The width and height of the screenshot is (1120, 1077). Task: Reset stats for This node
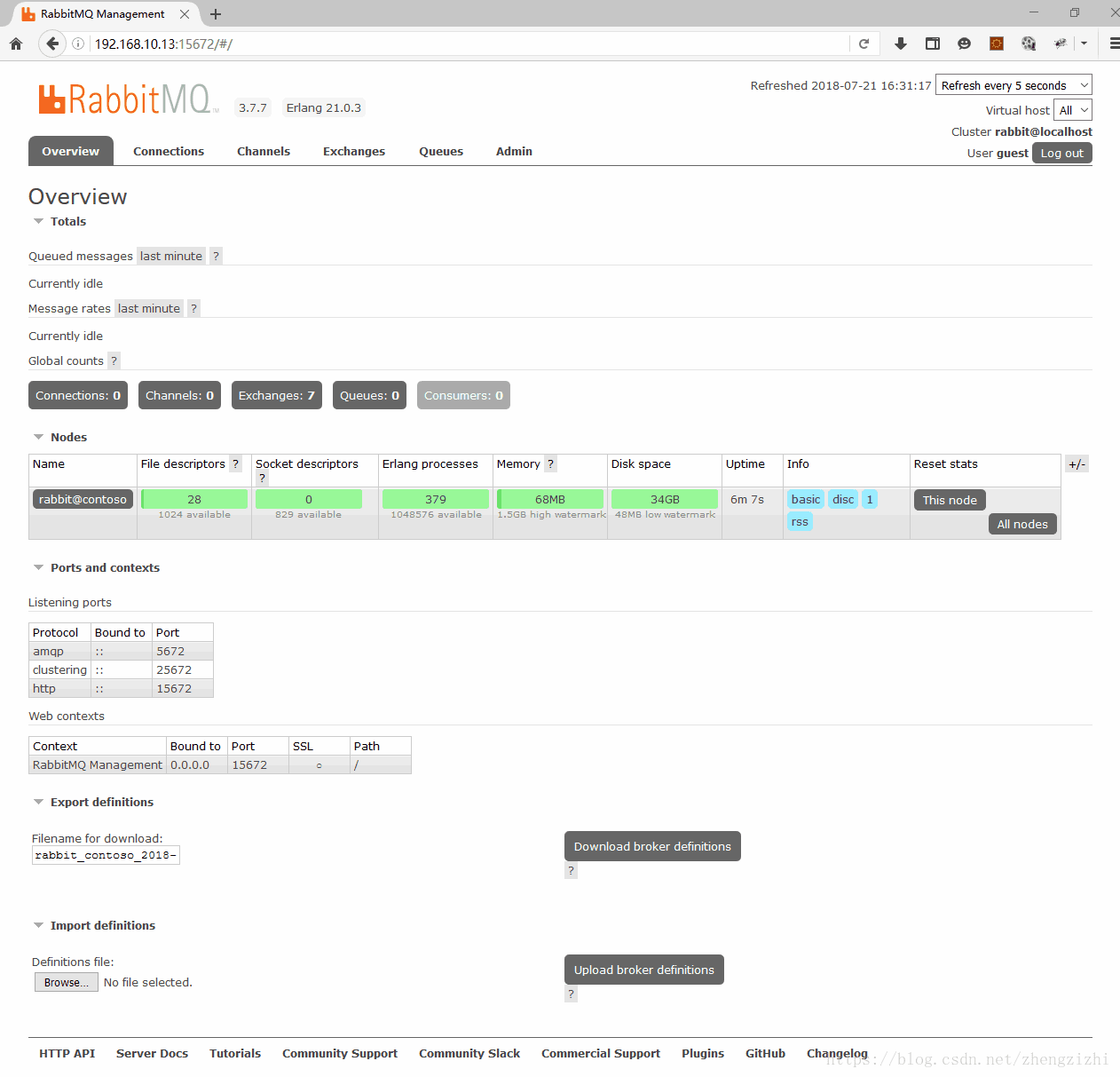click(950, 500)
